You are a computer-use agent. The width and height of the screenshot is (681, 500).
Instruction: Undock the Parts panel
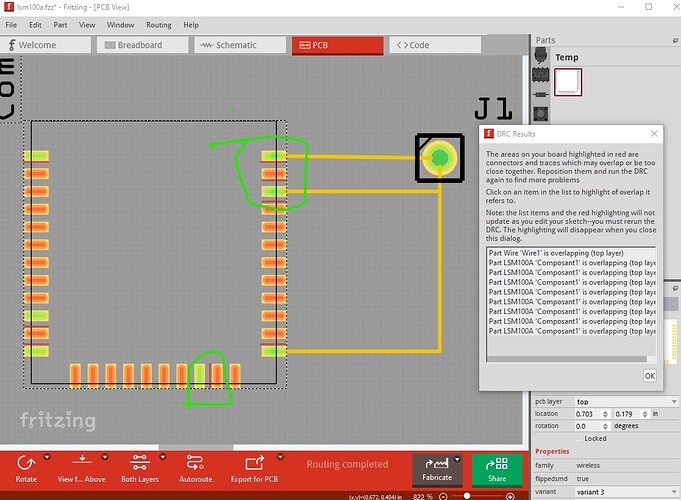675,40
